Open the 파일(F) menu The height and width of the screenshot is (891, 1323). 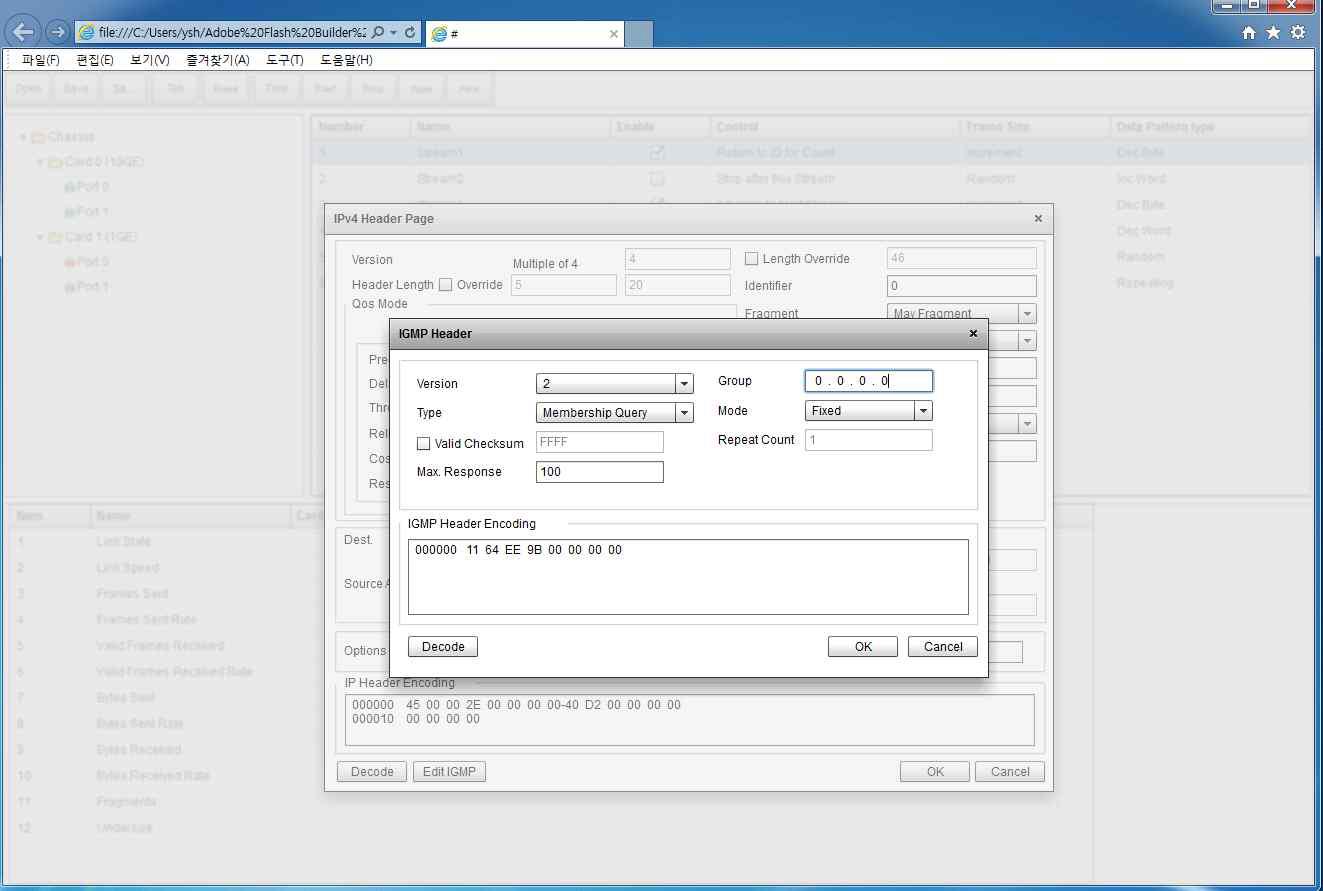(40, 60)
